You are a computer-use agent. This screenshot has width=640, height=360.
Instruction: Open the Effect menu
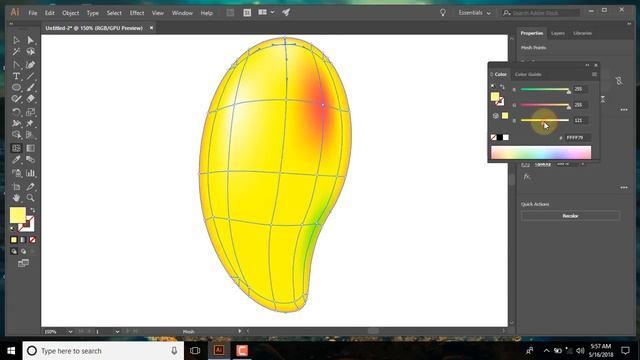click(137, 13)
